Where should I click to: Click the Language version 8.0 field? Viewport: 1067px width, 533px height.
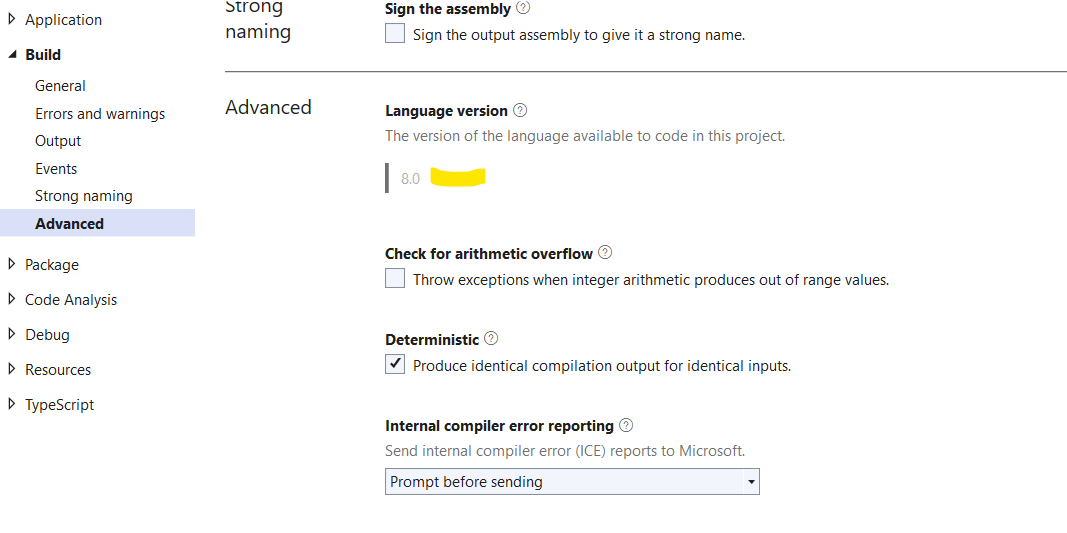click(436, 178)
